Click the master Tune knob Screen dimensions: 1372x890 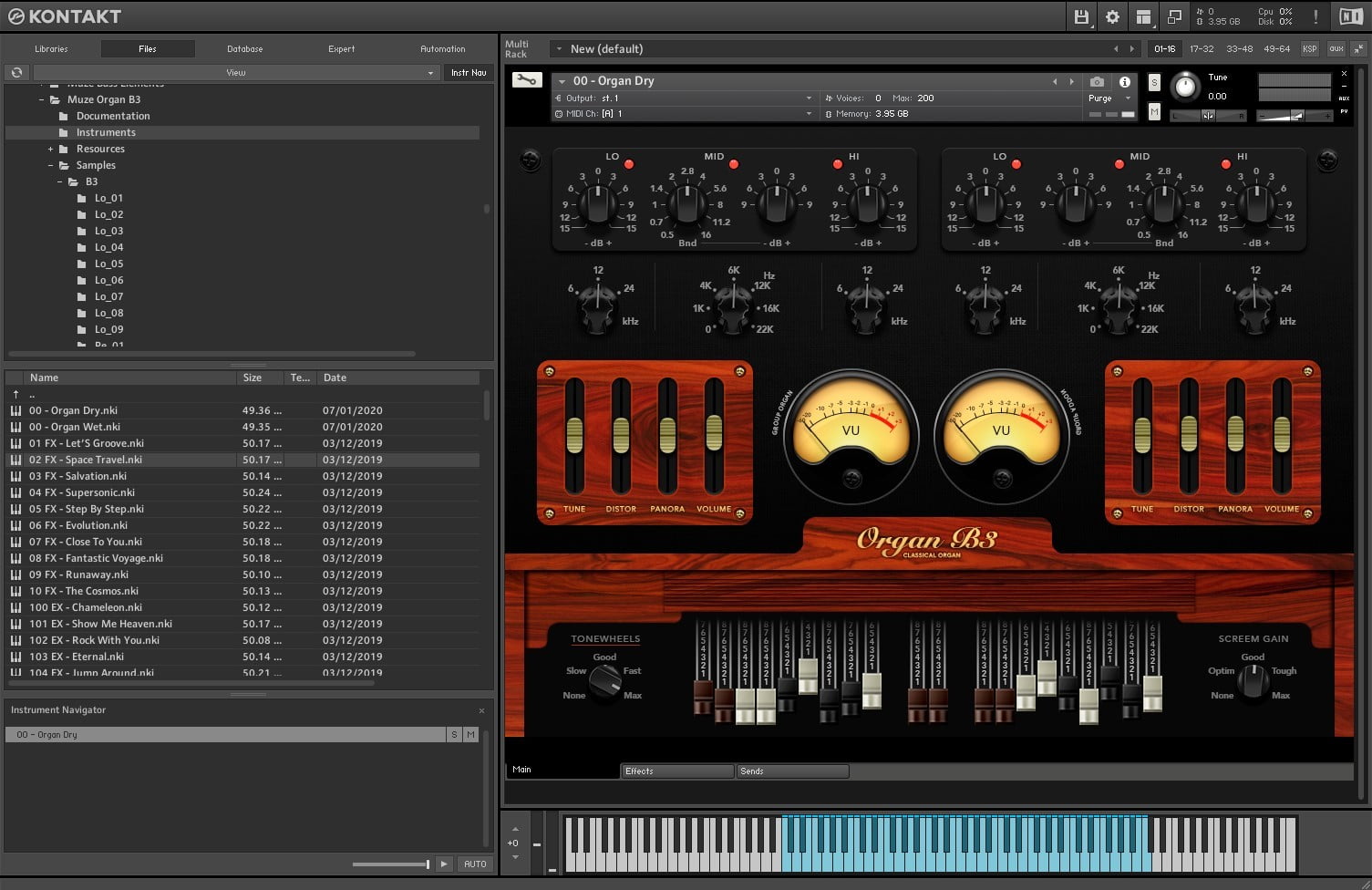(x=1184, y=87)
